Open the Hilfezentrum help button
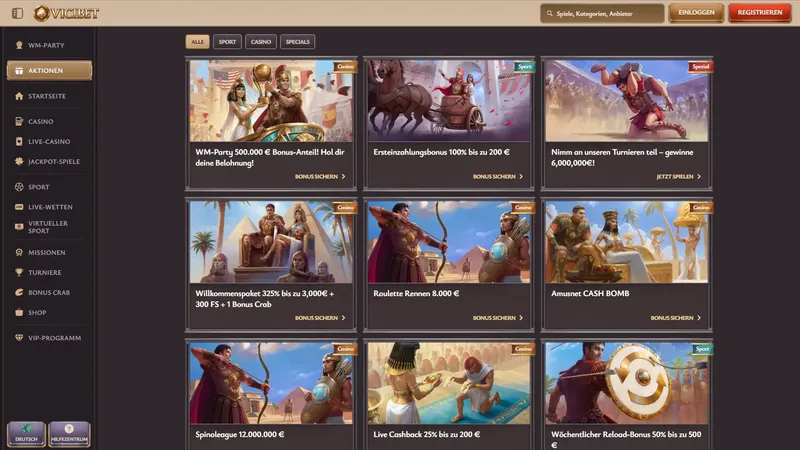 click(x=69, y=434)
